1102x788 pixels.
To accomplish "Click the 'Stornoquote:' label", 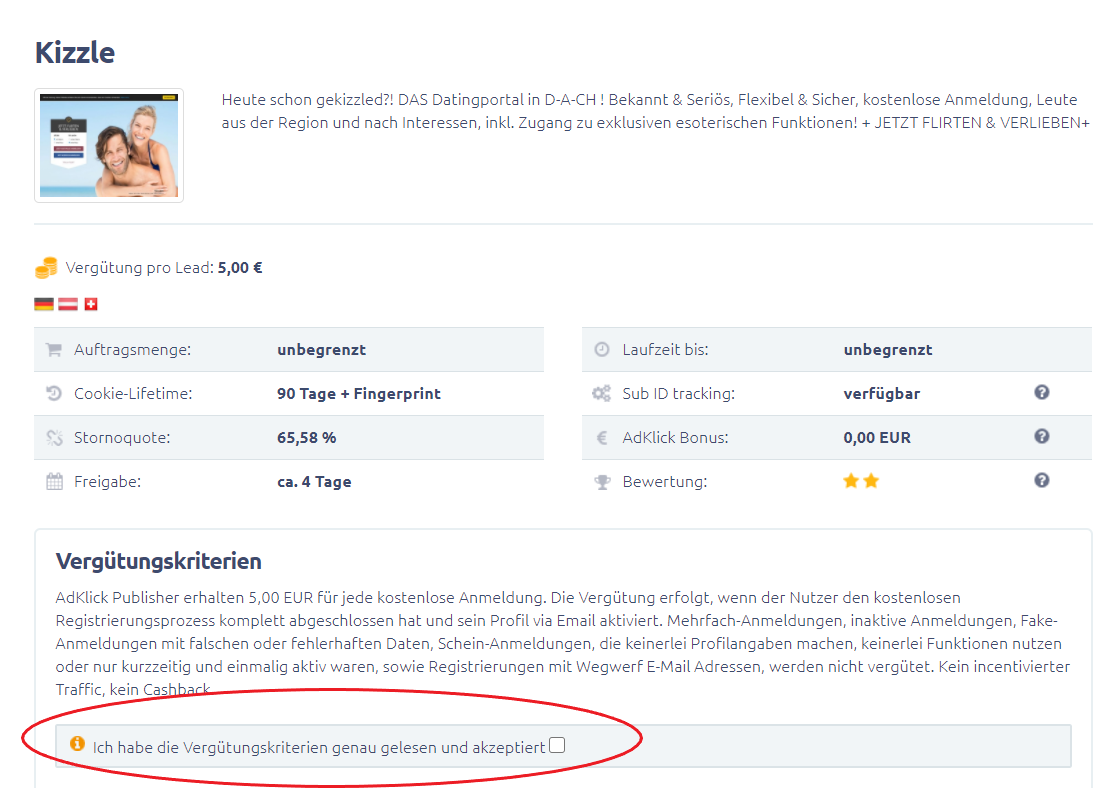I will [122, 438].
